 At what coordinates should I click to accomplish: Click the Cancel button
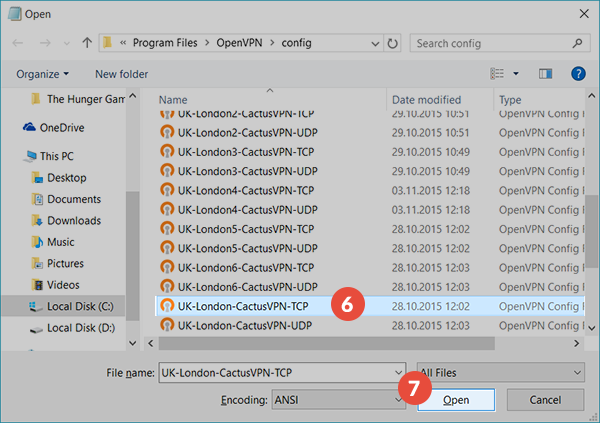pyautogui.click(x=545, y=400)
